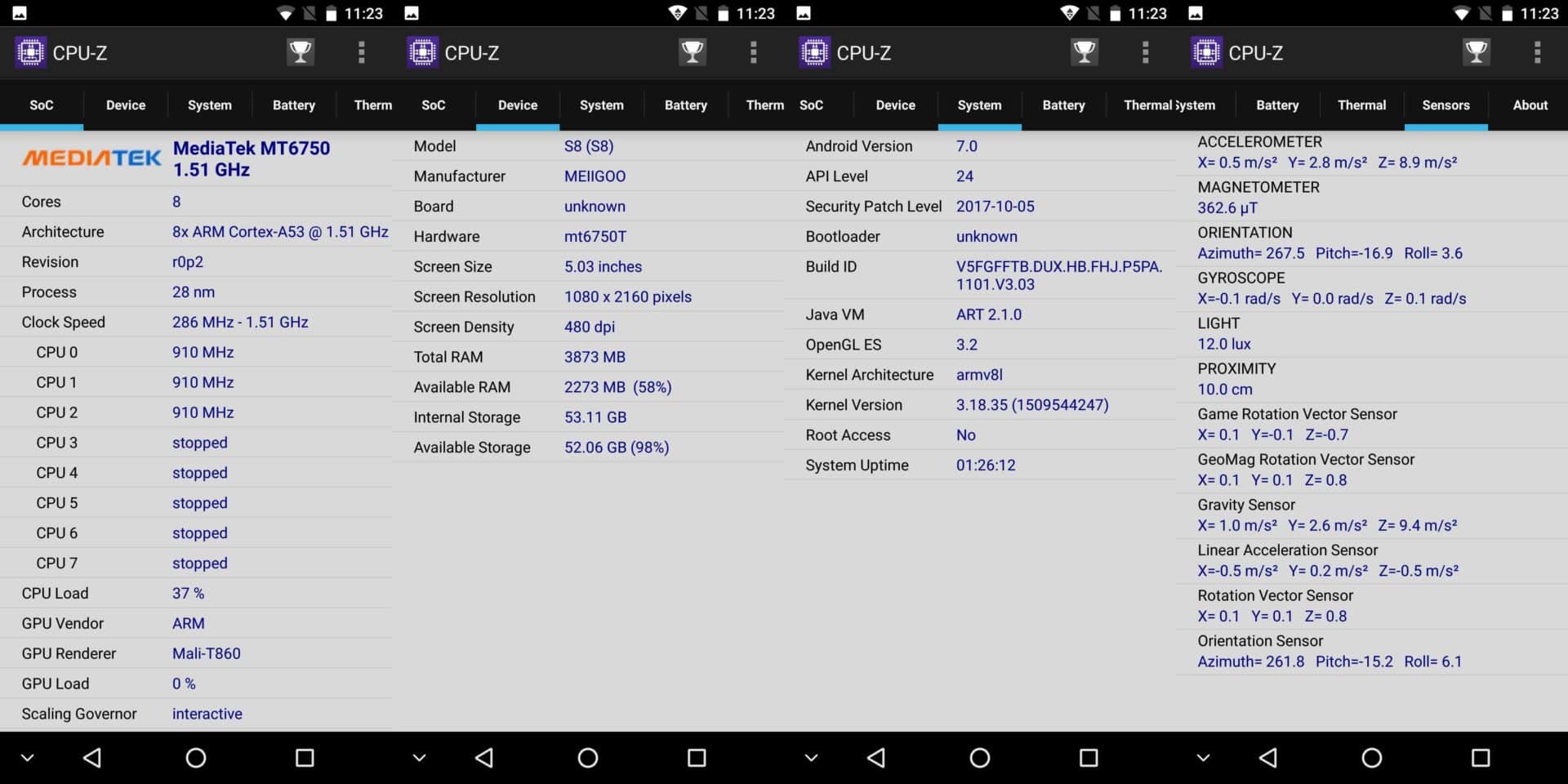
Task: Select the Battery tab on the Sensors screen
Action: tap(1277, 105)
